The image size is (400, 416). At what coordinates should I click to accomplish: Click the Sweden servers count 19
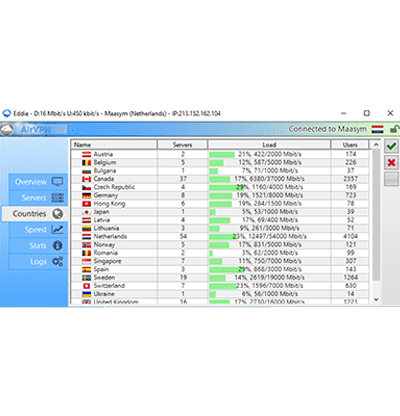[183, 277]
